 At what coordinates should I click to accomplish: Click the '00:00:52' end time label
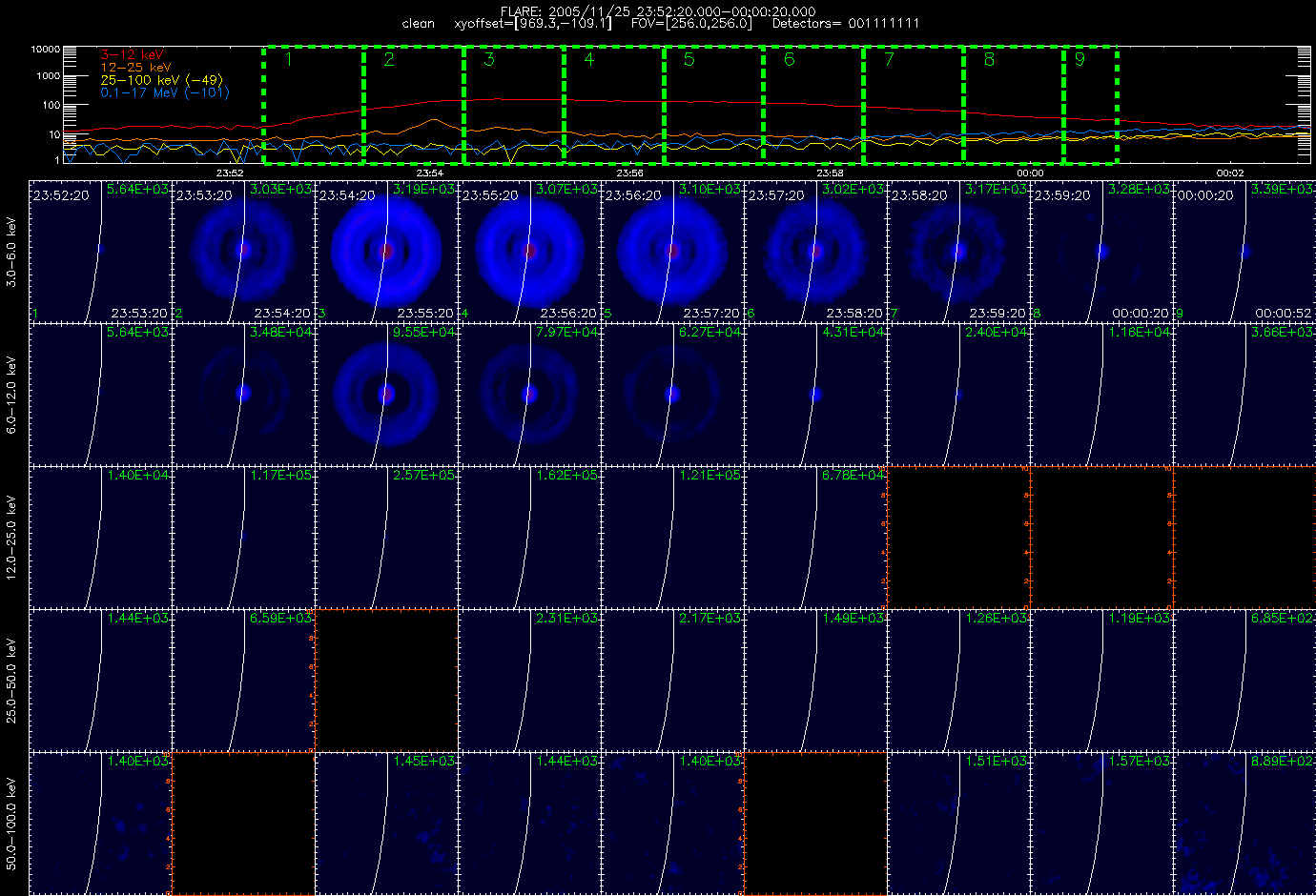1284,314
